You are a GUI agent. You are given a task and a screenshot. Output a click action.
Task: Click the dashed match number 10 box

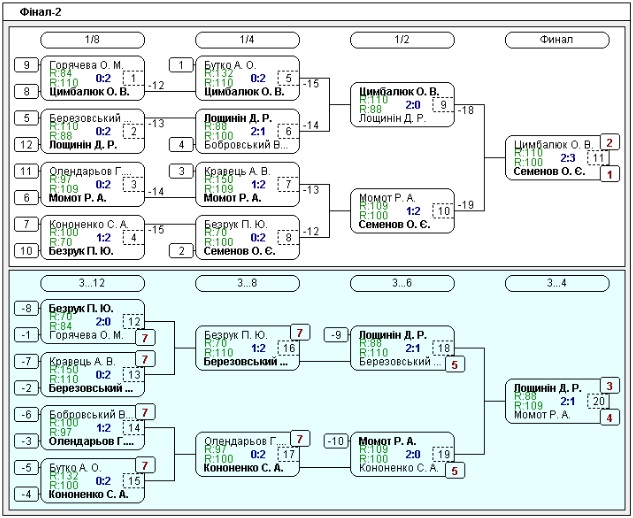coord(443,211)
